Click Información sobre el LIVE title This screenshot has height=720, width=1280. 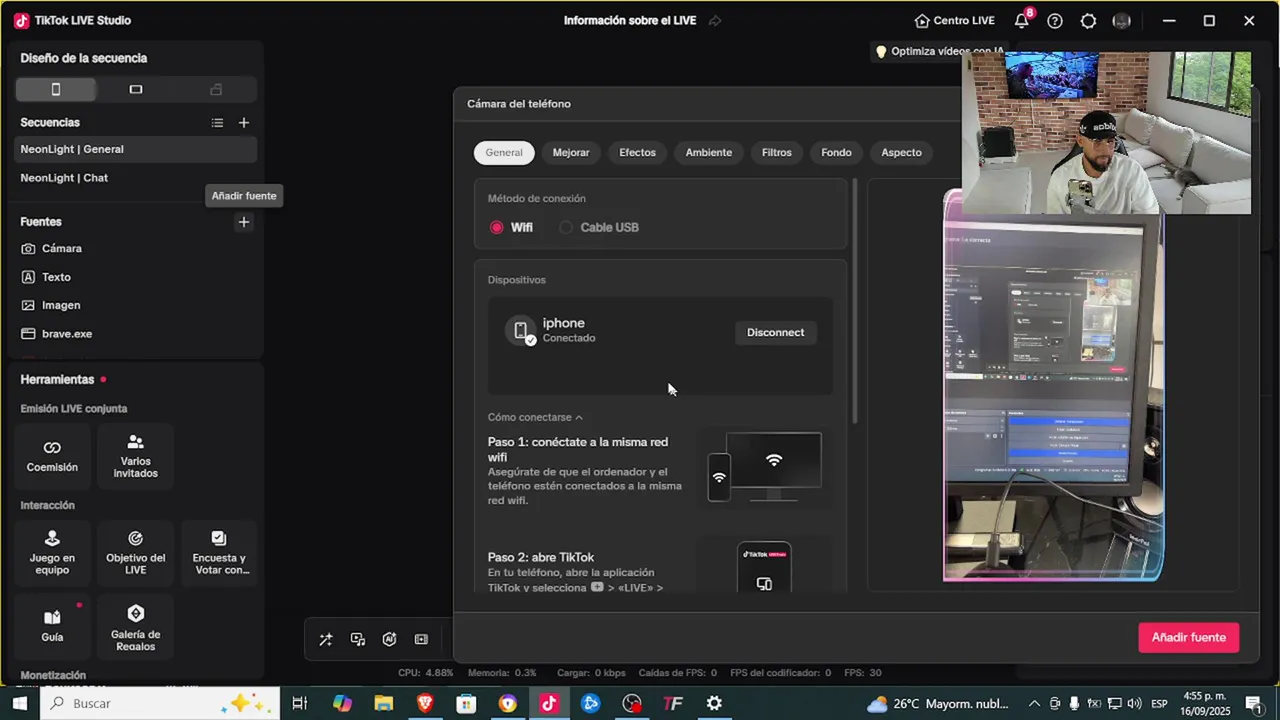pyautogui.click(x=630, y=21)
